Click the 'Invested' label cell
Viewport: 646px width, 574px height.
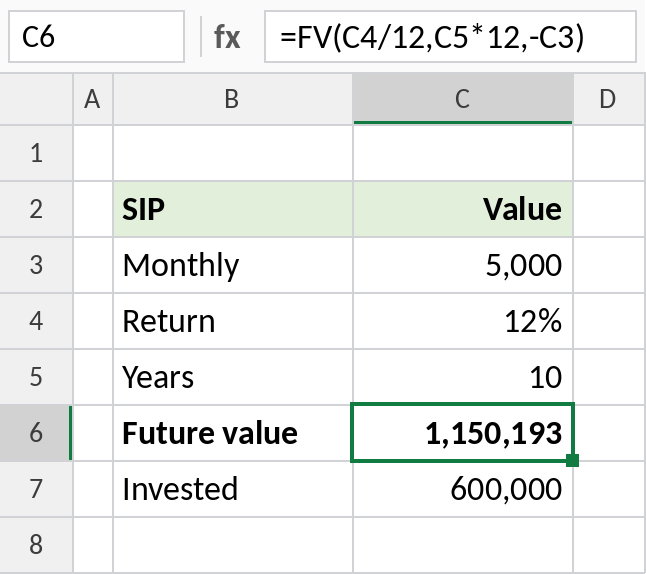tap(233, 489)
